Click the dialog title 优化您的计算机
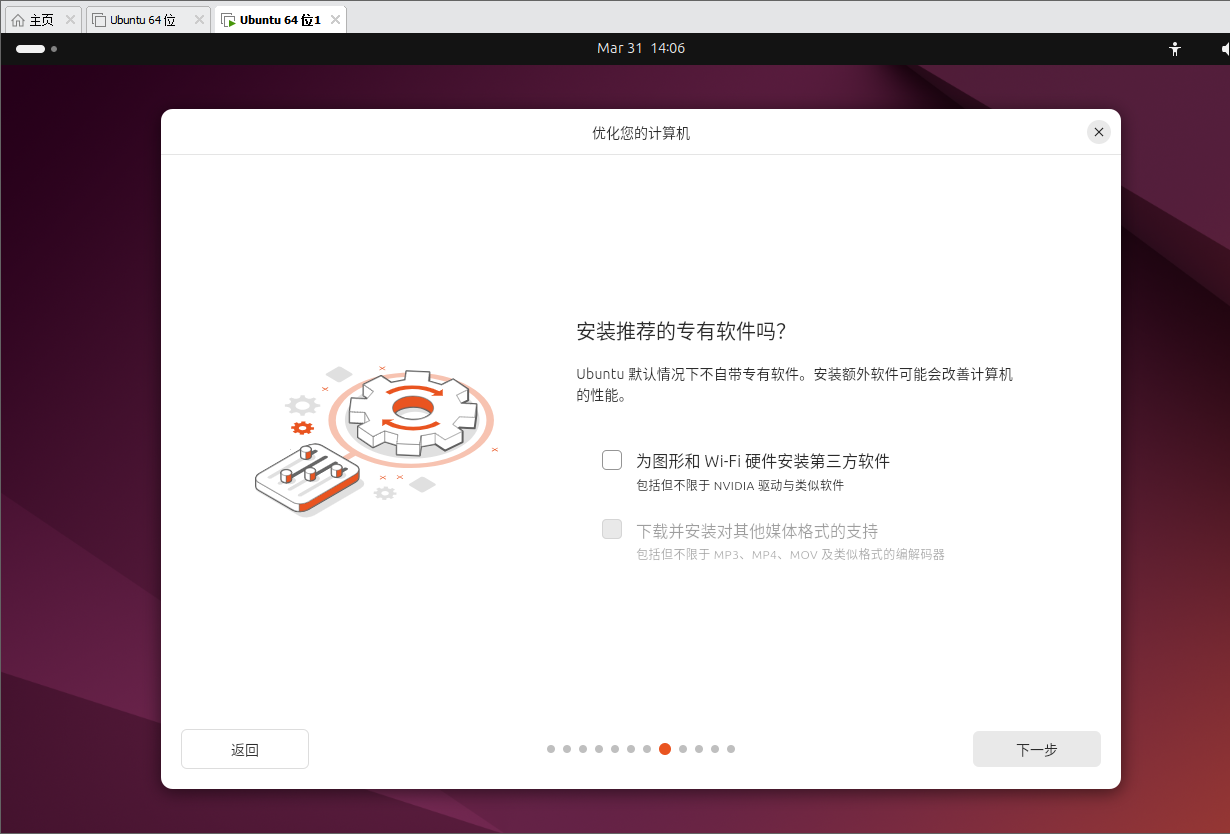 [641, 133]
